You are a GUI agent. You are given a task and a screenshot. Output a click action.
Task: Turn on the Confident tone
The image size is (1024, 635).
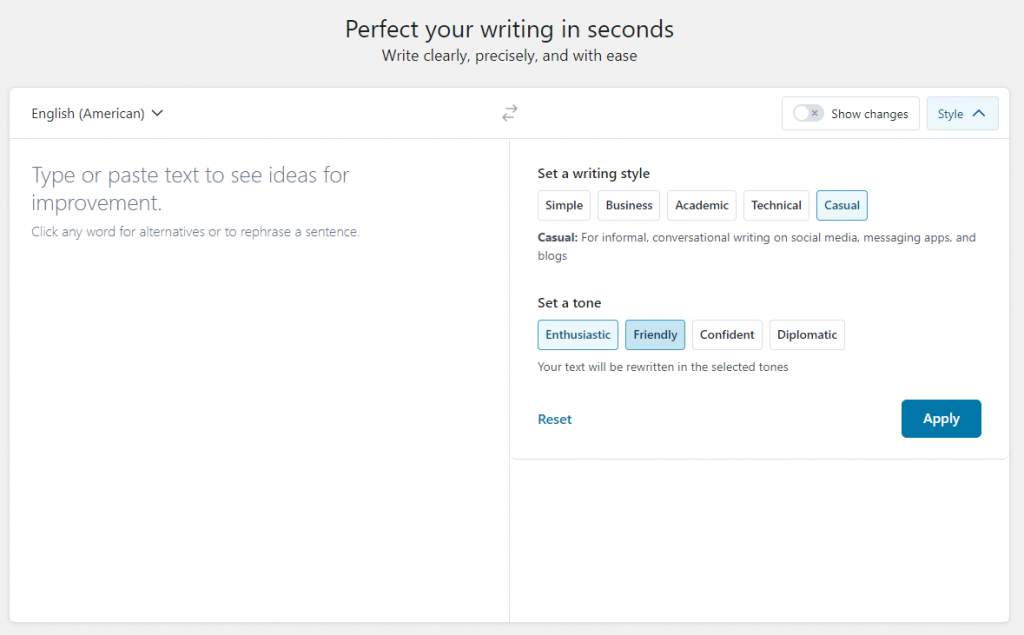click(727, 335)
